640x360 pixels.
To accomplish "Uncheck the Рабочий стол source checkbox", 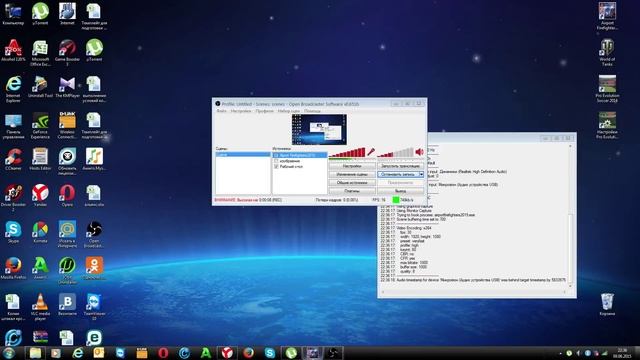I will 276,167.
